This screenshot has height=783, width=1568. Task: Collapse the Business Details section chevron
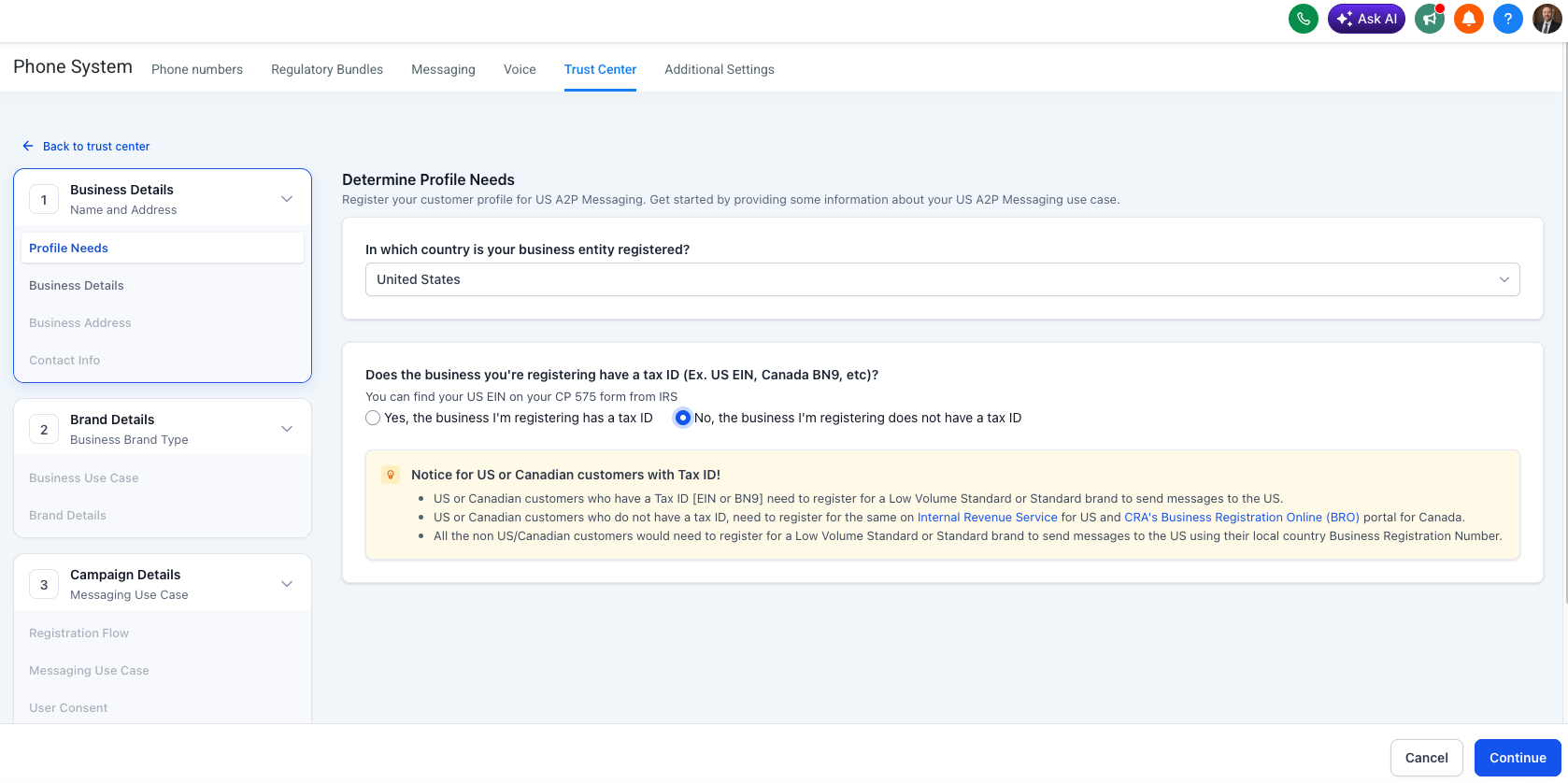coord(287,199)
